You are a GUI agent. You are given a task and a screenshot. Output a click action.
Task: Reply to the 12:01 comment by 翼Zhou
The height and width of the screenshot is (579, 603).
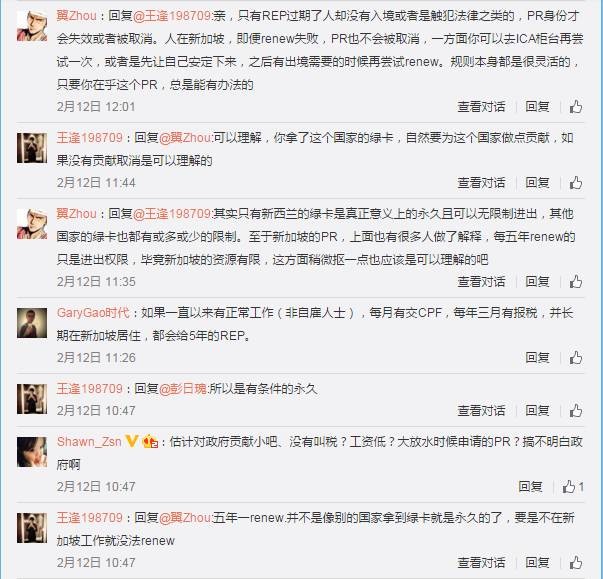click(537, 106)
